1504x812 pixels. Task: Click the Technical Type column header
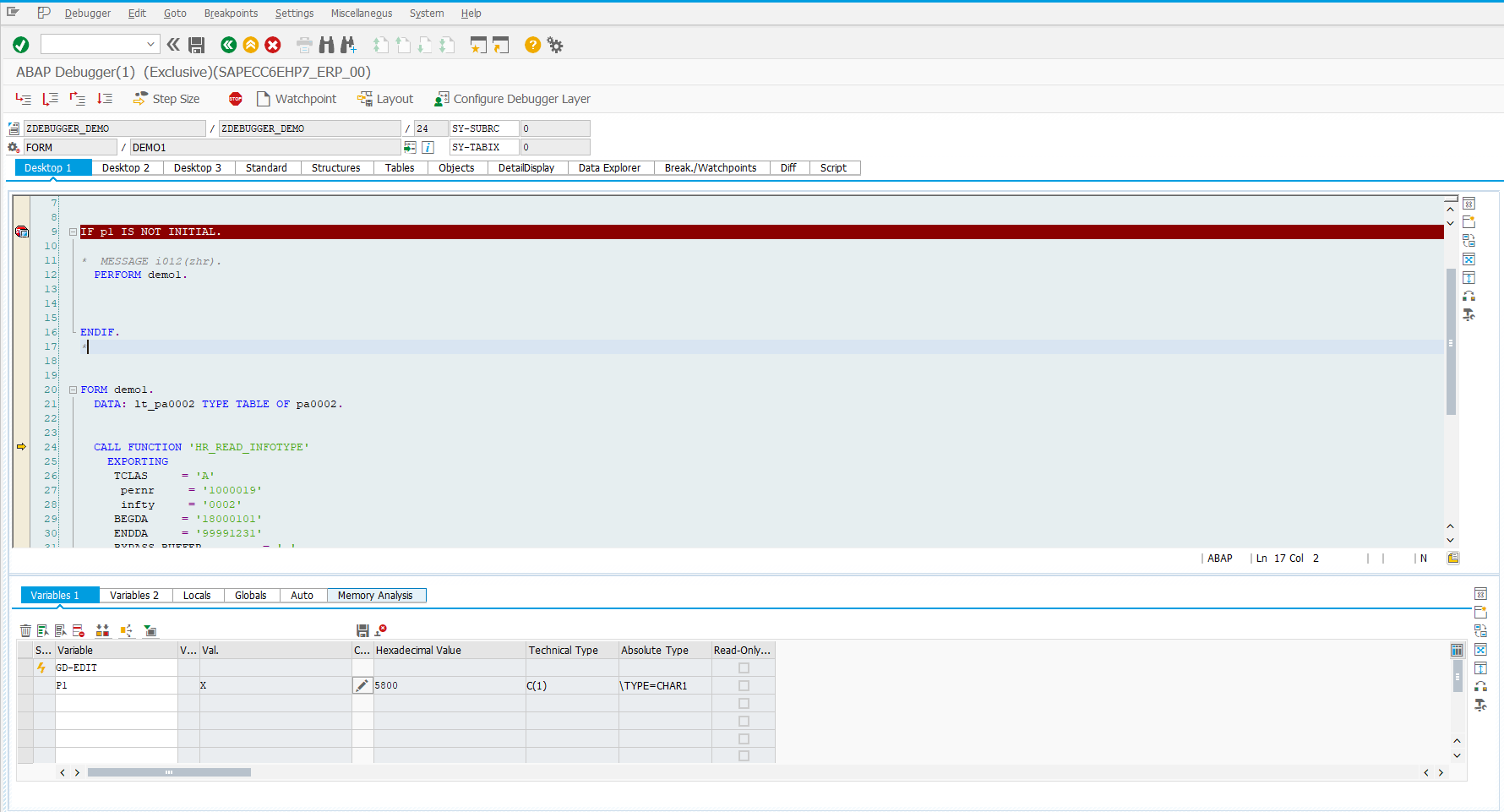pos(572,651)
